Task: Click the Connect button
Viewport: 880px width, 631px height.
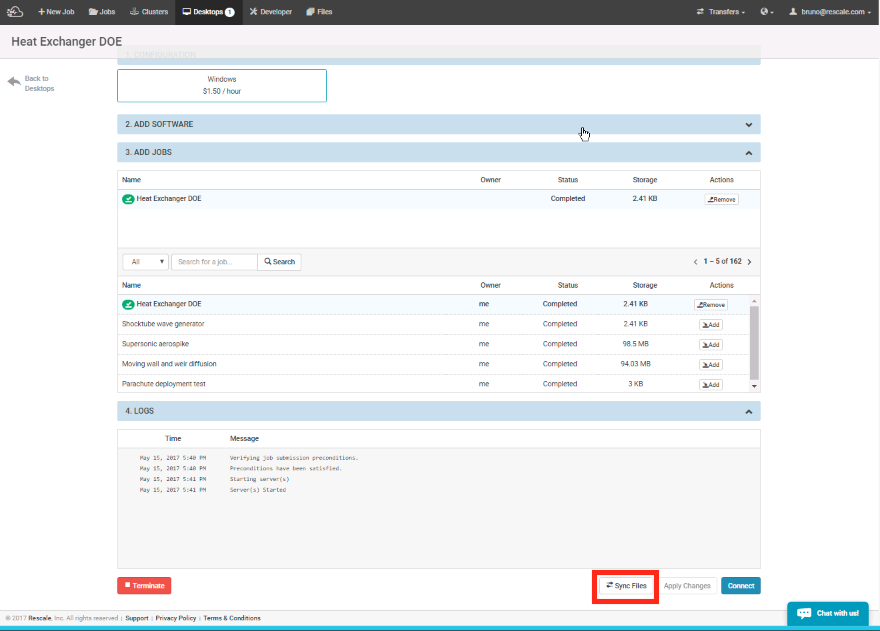Action: (740, 585)
